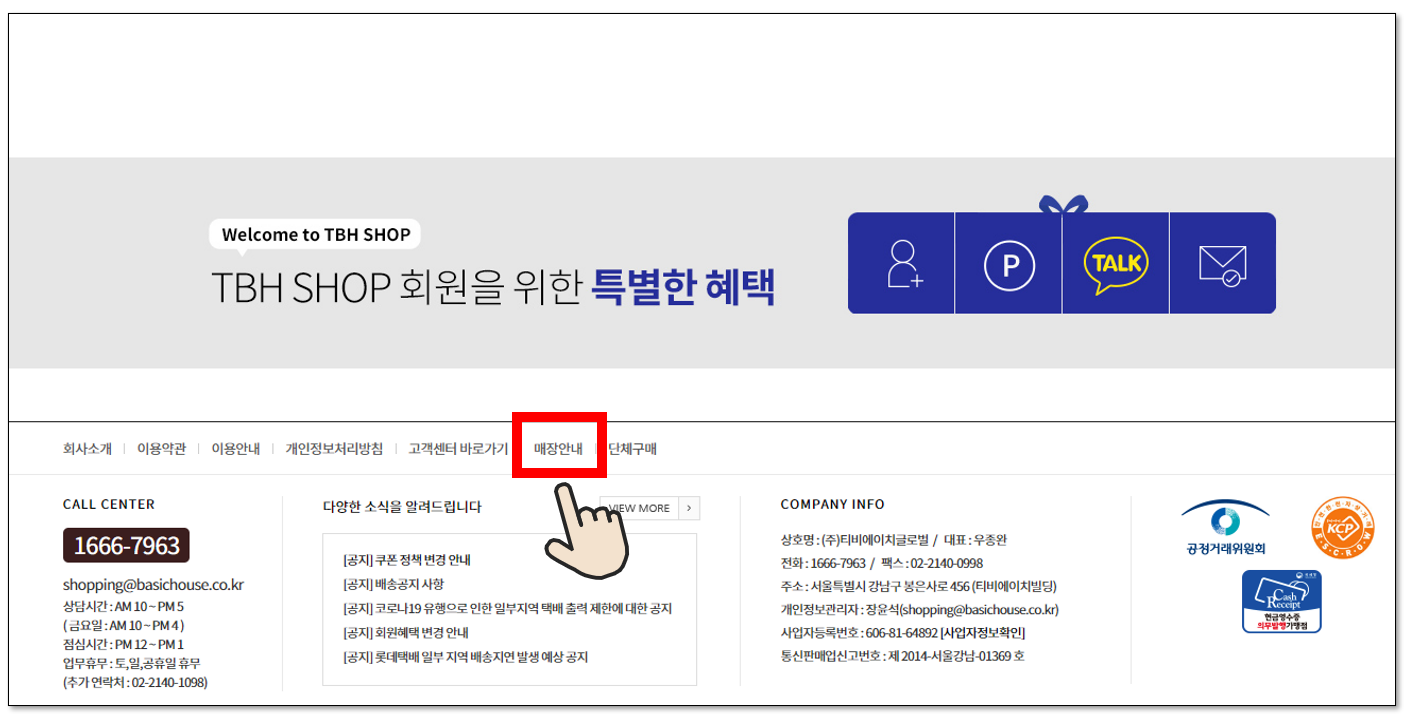Viewport: 1413px width, 721px height.
Task: Open the 롯데택배 배송지연 notice
Action: pyautogui.click(x=465, y=657)
